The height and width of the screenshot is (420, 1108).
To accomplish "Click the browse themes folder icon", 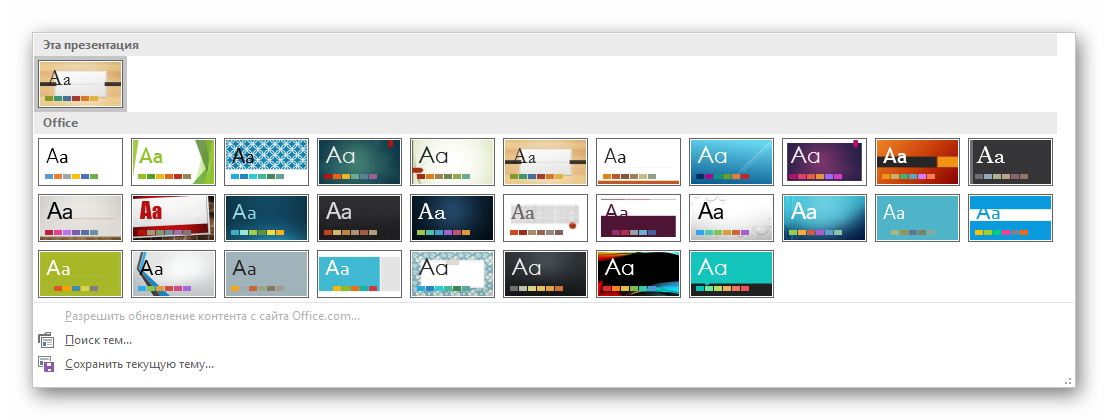I will [x=45, y=340].
